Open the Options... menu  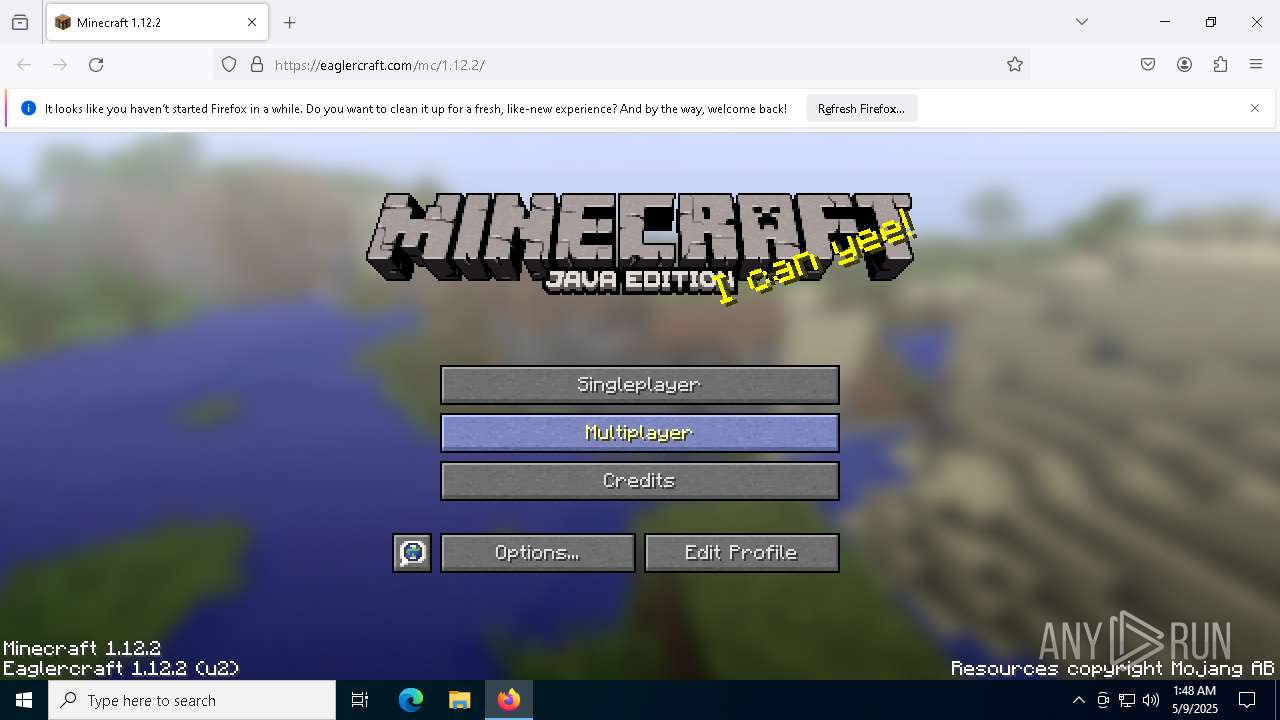coord(538,553)
